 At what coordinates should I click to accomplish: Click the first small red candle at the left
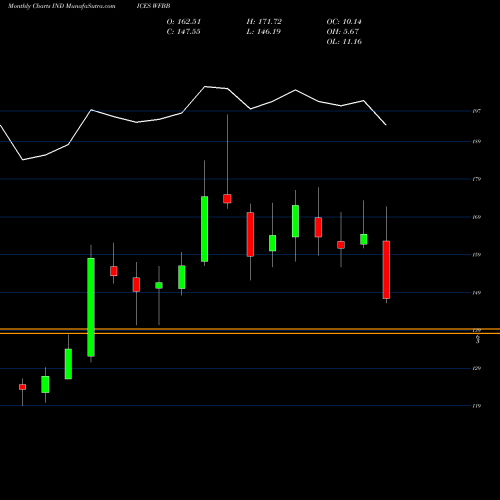[22, 387]
